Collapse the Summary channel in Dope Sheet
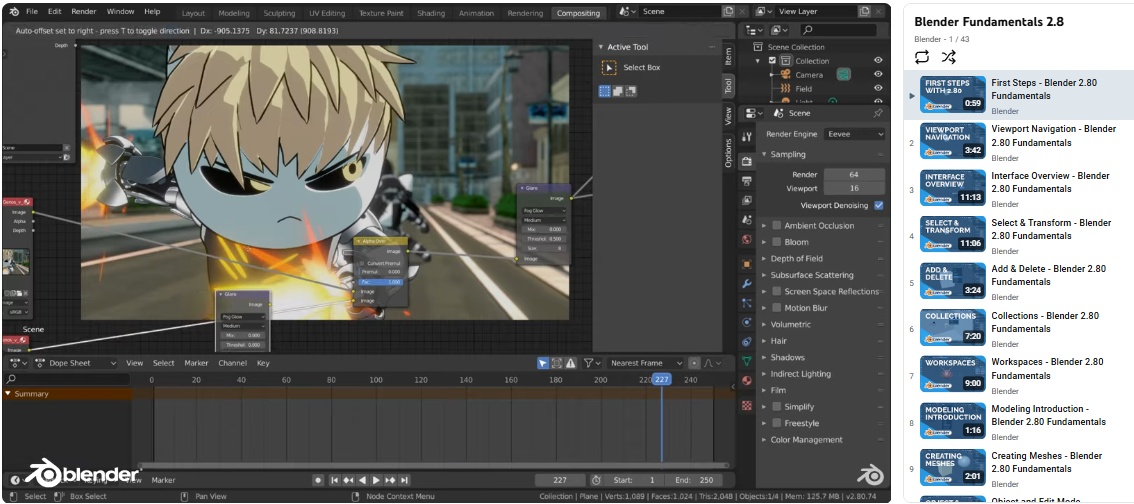This screenshot has height=504, width=1134. coord(8,394)
